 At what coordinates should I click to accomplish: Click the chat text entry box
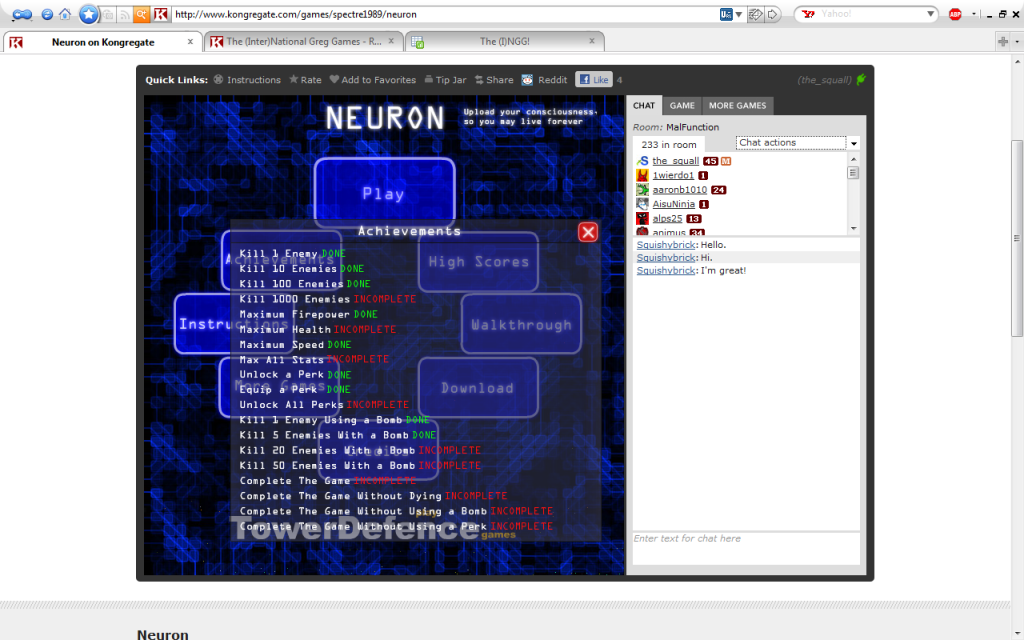pyautogui.click(x=746, y=547)
